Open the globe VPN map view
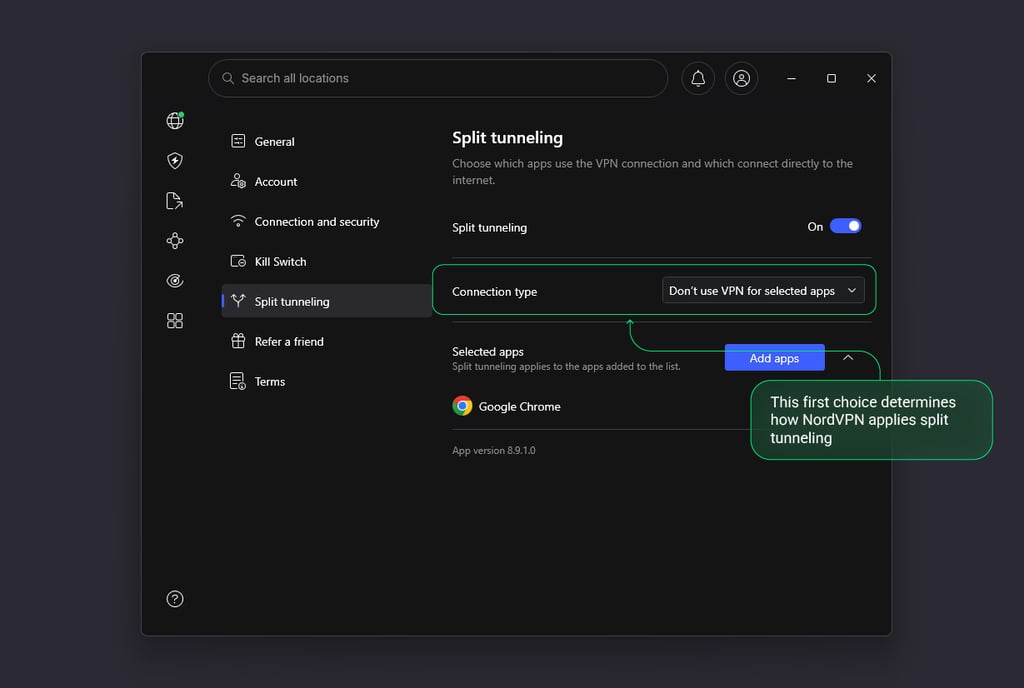 coord(175,120)
